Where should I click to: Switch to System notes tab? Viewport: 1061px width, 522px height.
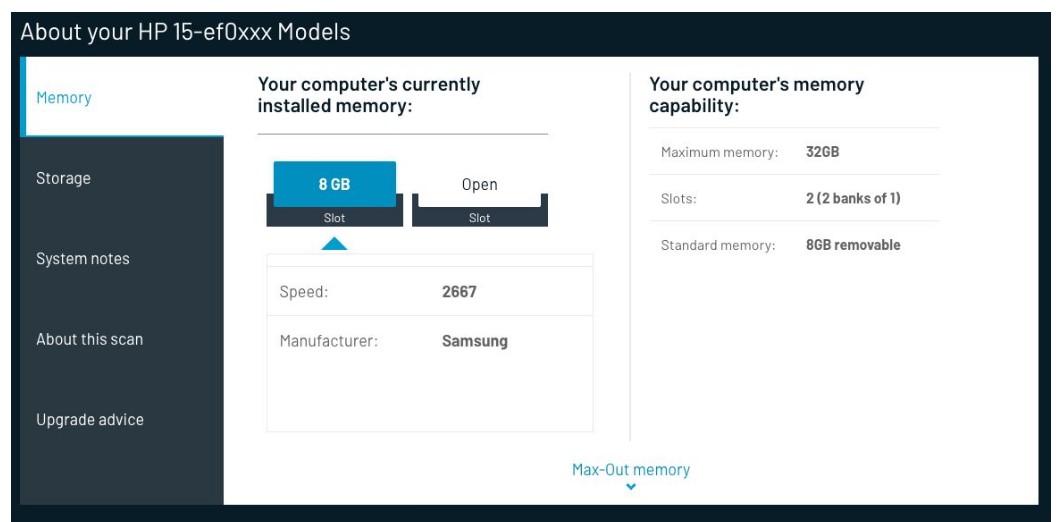point(123,259)
